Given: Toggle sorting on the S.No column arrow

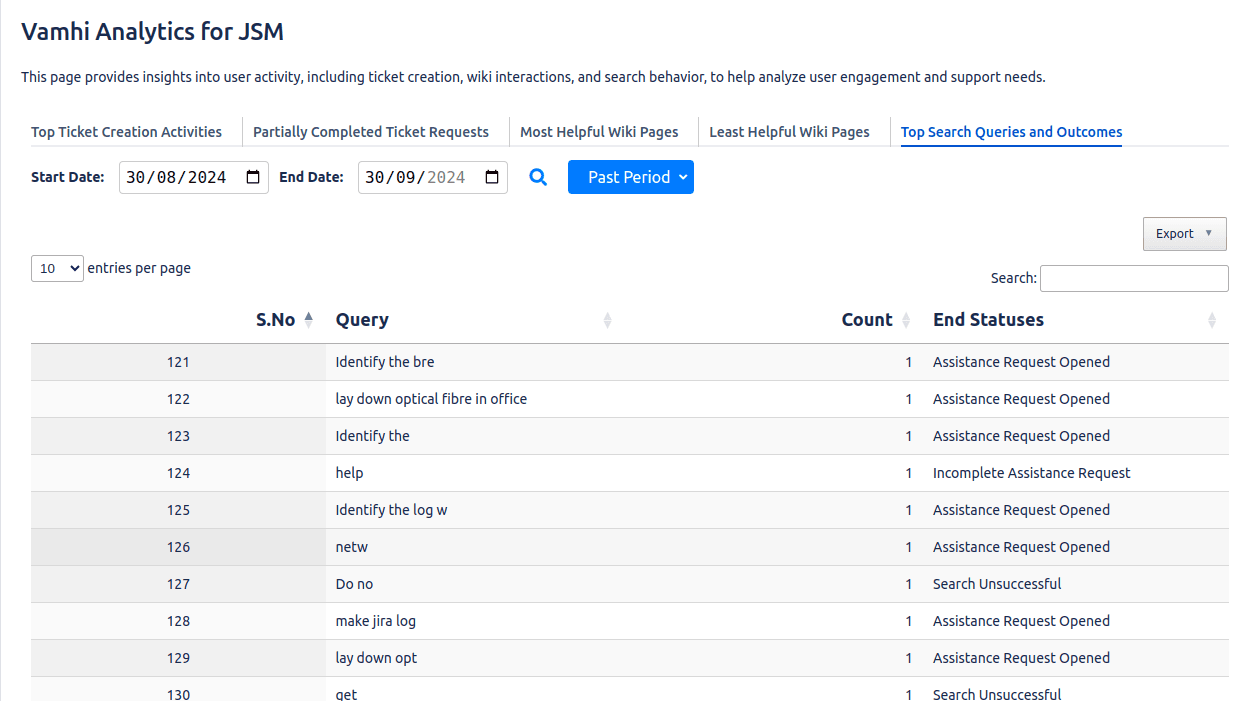Looking at the screenshot, I should tap(308, 318).
